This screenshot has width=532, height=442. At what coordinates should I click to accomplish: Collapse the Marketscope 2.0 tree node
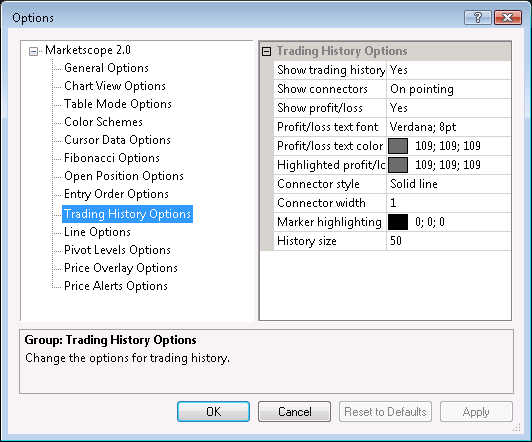[33, 52]
